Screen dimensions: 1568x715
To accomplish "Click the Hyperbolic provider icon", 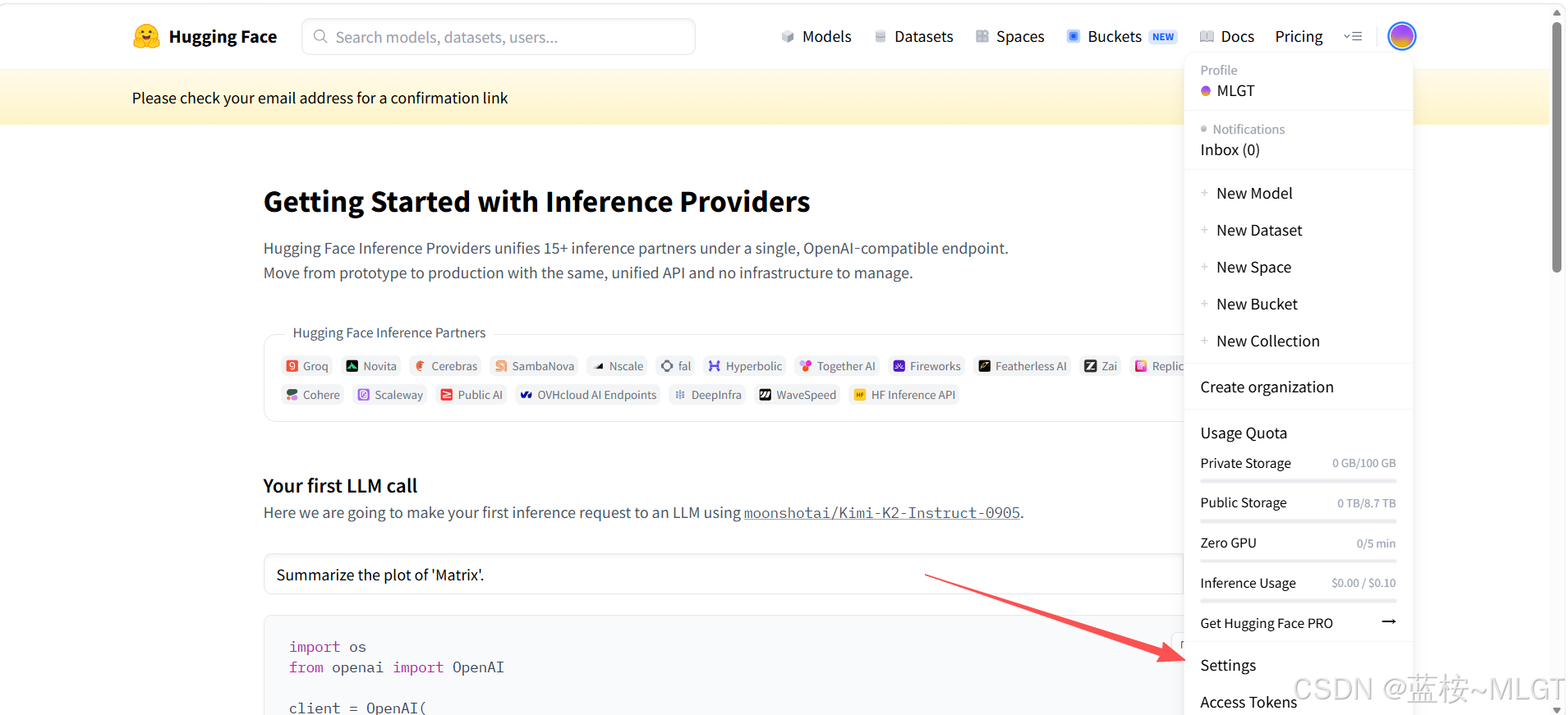I will pos(715,366).
